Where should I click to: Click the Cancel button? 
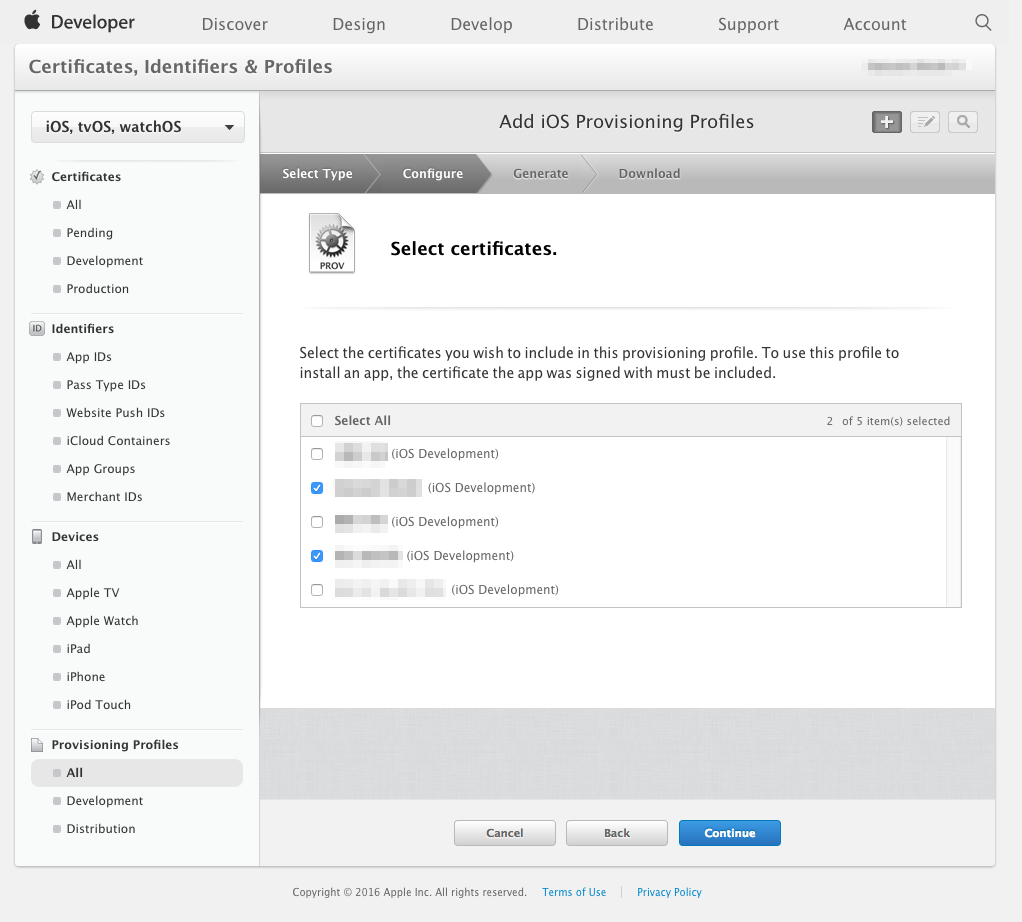tap(504, 833)
